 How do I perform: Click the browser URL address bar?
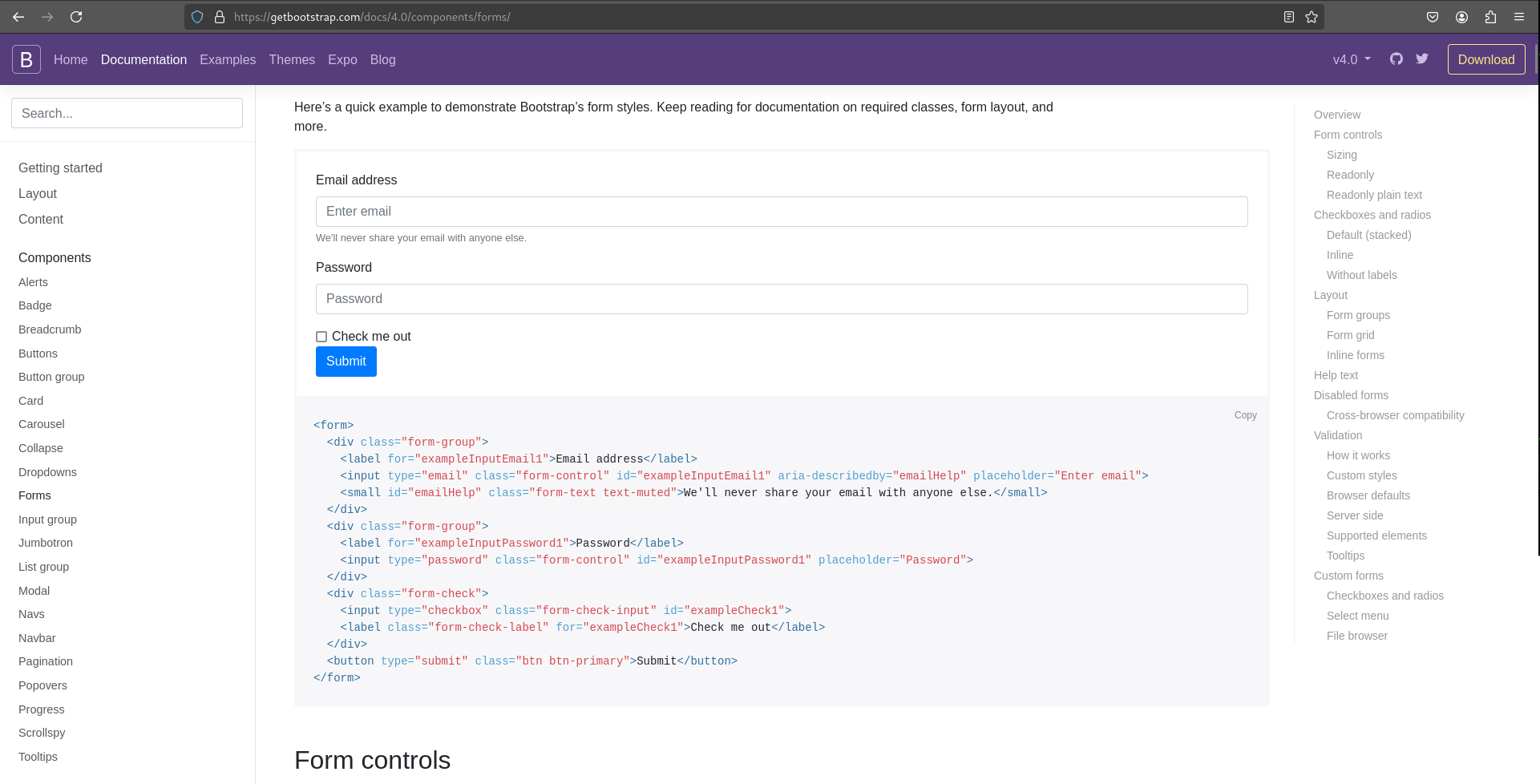(754, 17)
